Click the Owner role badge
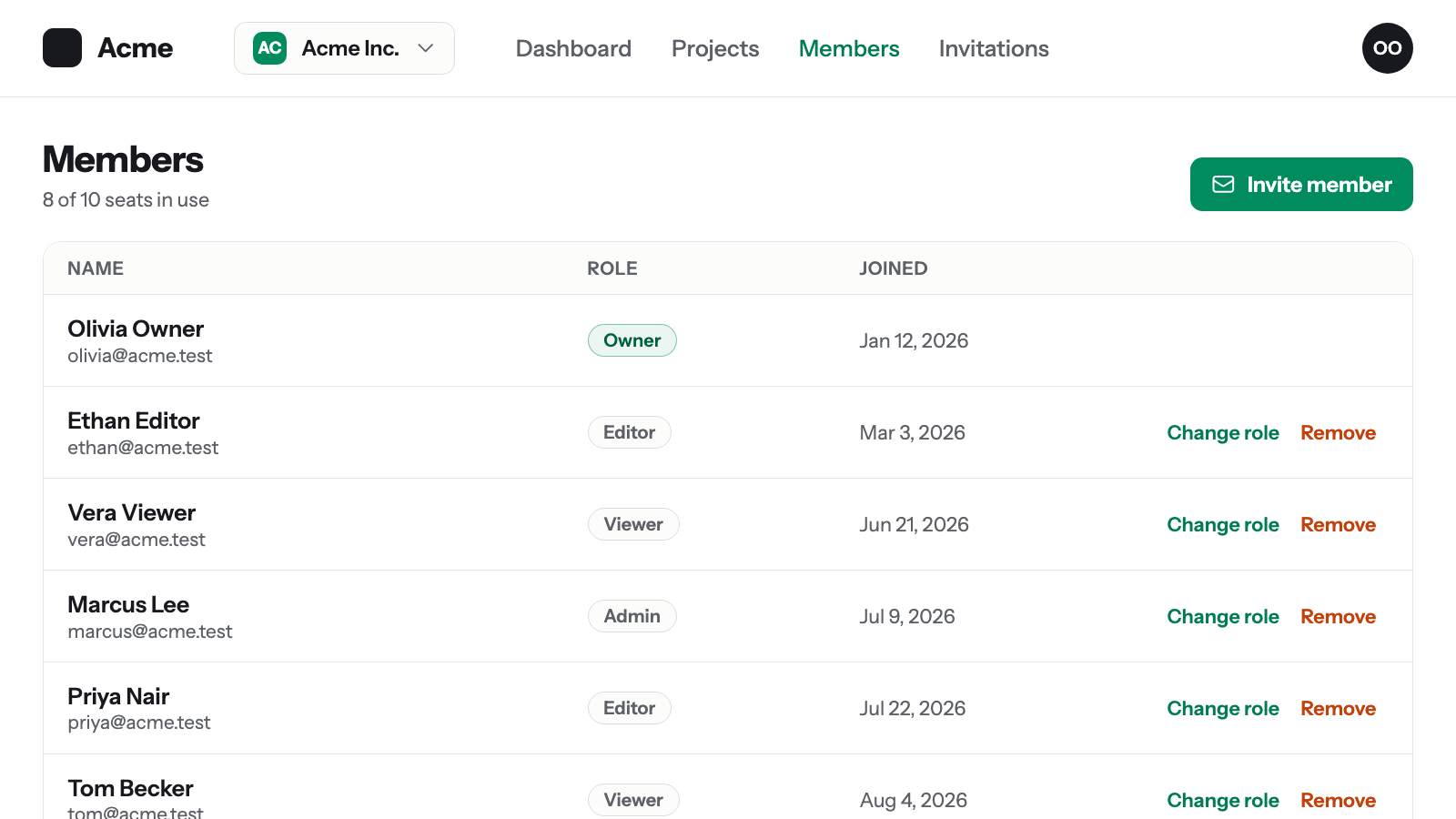The height and width of the screenshot is (819, 1456). pos(632,340)
